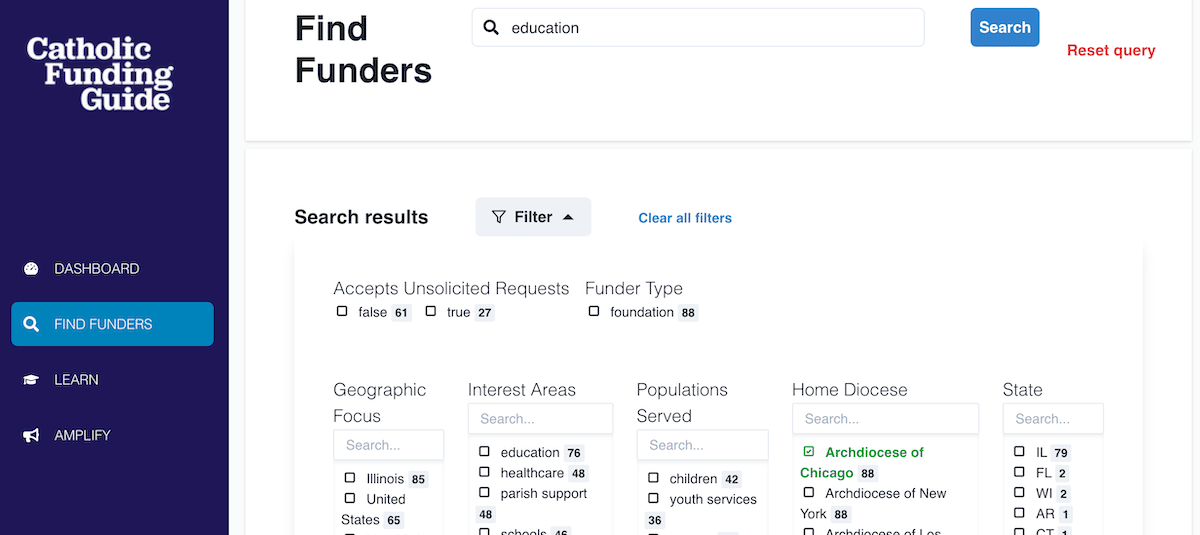Screen dimensions: 1200x535
Task: Click the funnel icon on Filter button
Action: coord(499,217)
